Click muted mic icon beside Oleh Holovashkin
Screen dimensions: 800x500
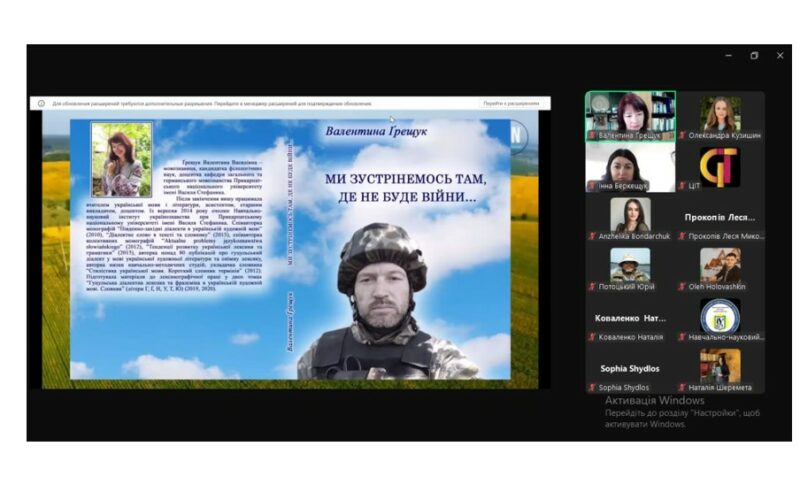(682, 286)
